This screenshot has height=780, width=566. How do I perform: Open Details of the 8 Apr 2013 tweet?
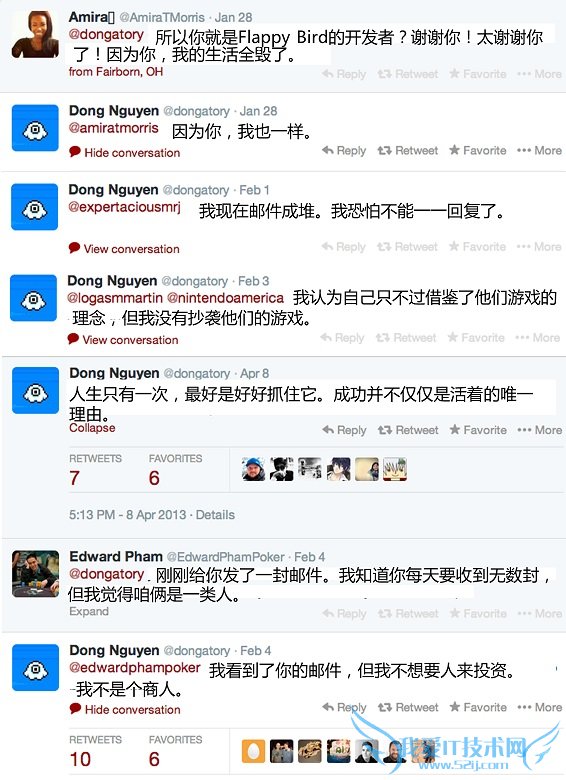coord(215,515)
